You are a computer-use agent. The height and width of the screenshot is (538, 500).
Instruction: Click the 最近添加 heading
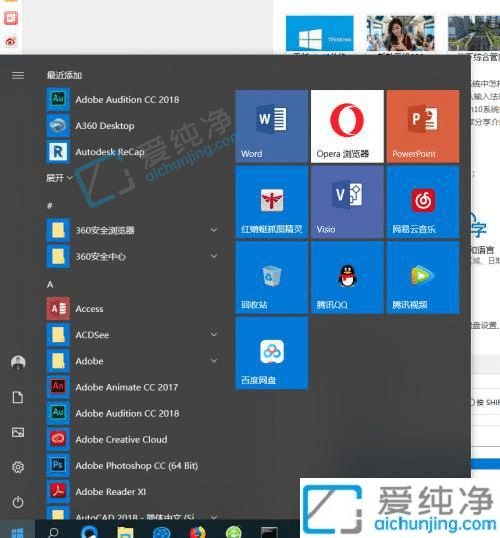coord(64,75)
